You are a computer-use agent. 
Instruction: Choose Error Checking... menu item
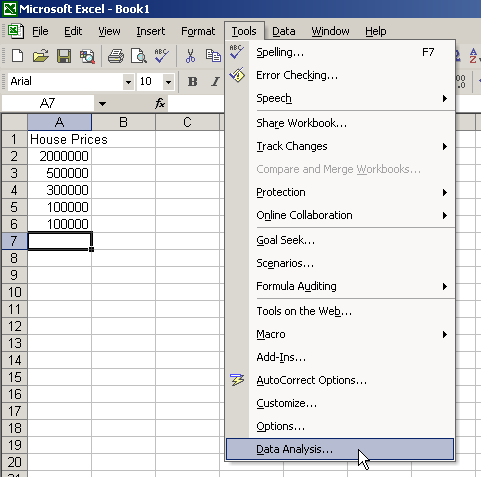click(x=340, y=75)
